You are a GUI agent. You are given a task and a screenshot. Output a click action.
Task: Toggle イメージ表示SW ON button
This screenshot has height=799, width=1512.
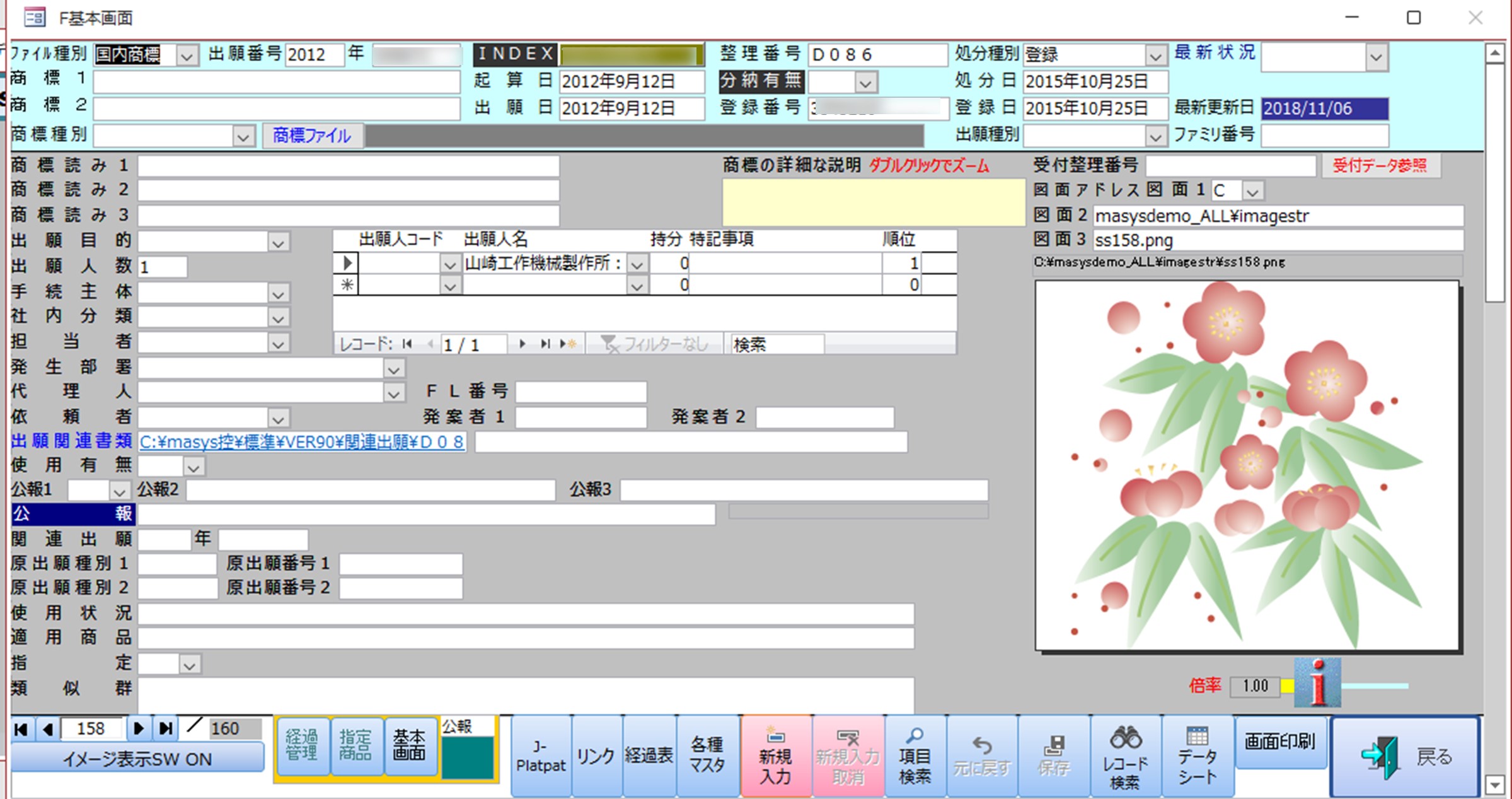coord(137,759)
